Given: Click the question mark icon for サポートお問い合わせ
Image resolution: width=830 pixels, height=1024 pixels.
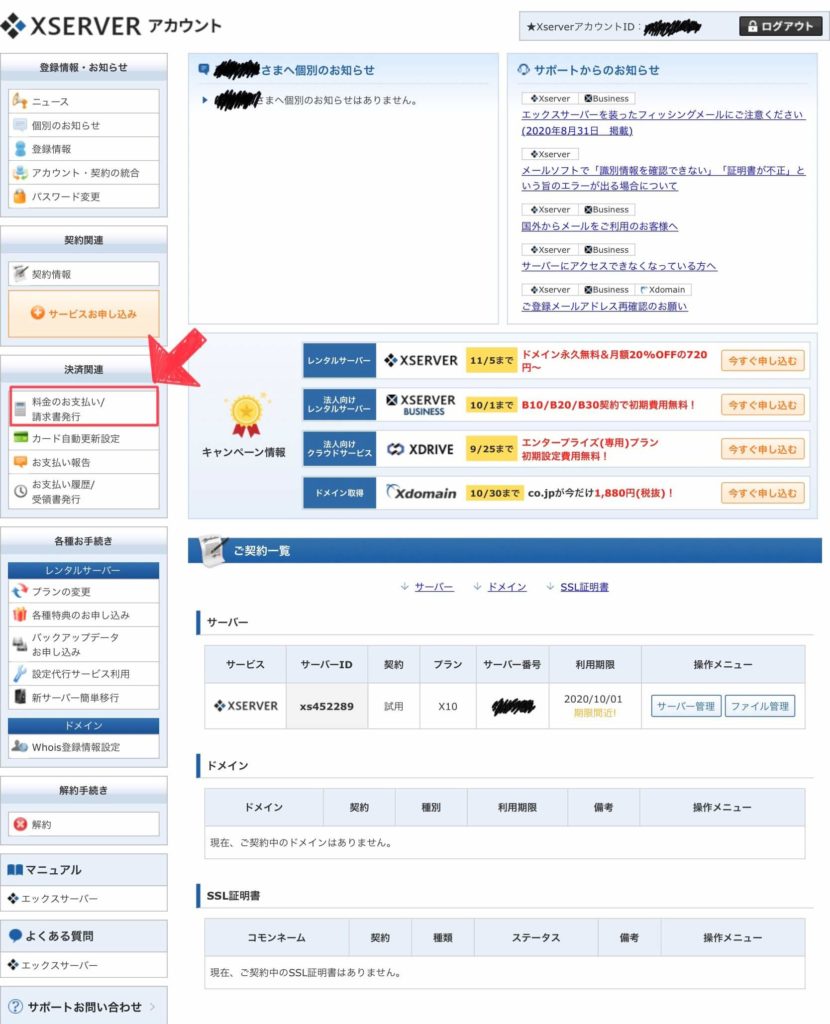Looking at the screenshot, I should (16, 1006).
